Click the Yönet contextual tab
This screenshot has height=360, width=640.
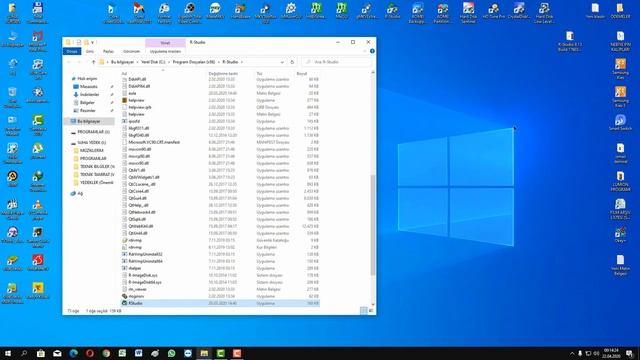pyautogui.click(x=165, y=43)
